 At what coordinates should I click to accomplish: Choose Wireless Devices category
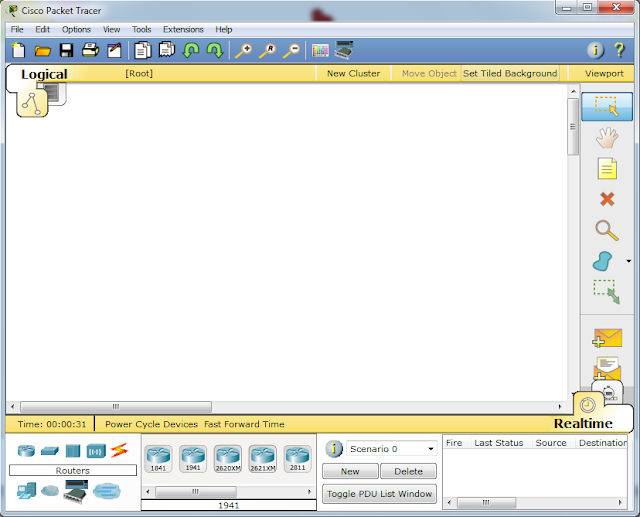click(96, 451)
